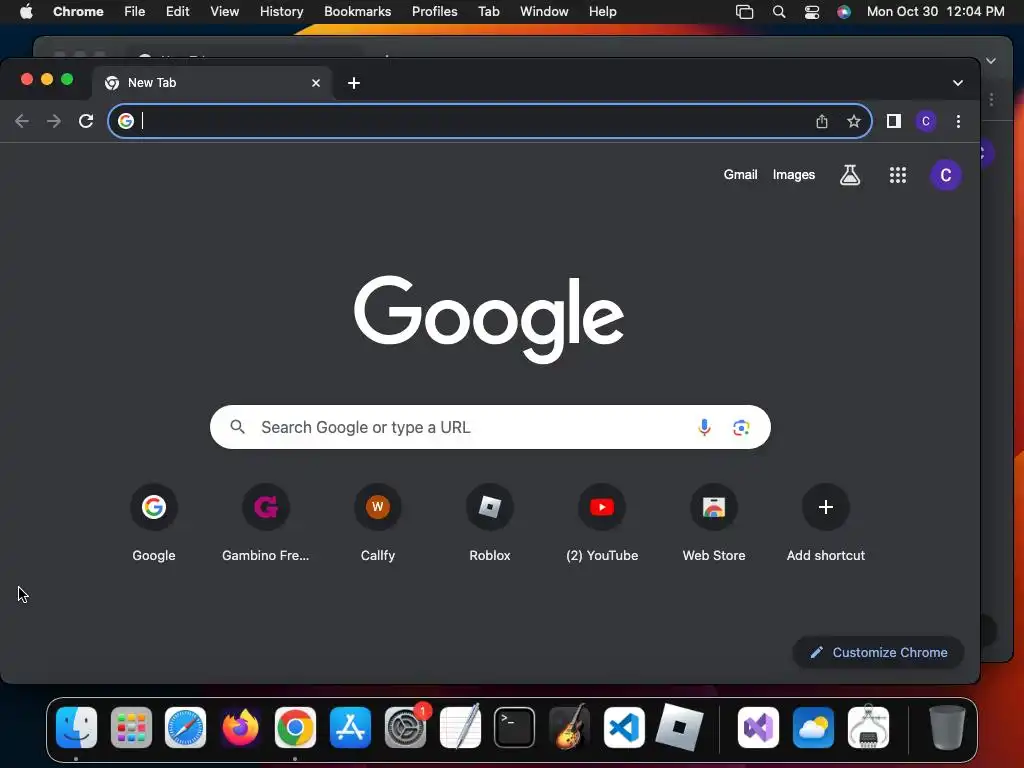The width and height of the screenshot is (1024, 768).
Task: Select the New Tab tab
Action: [213, 83]
